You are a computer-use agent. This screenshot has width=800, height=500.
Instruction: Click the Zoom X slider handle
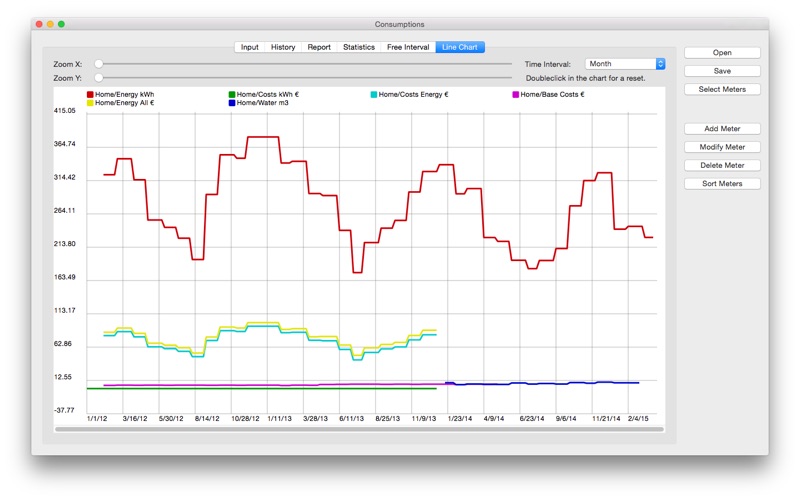[98, 64]
